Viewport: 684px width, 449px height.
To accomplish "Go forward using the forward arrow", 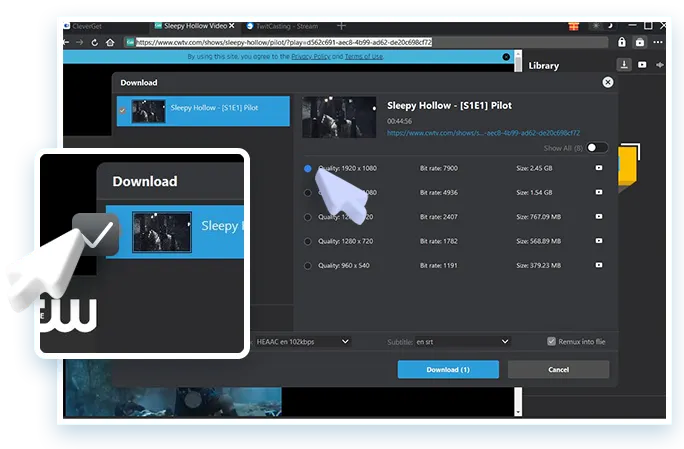I will pyautogui.click(x=79, y=42).
